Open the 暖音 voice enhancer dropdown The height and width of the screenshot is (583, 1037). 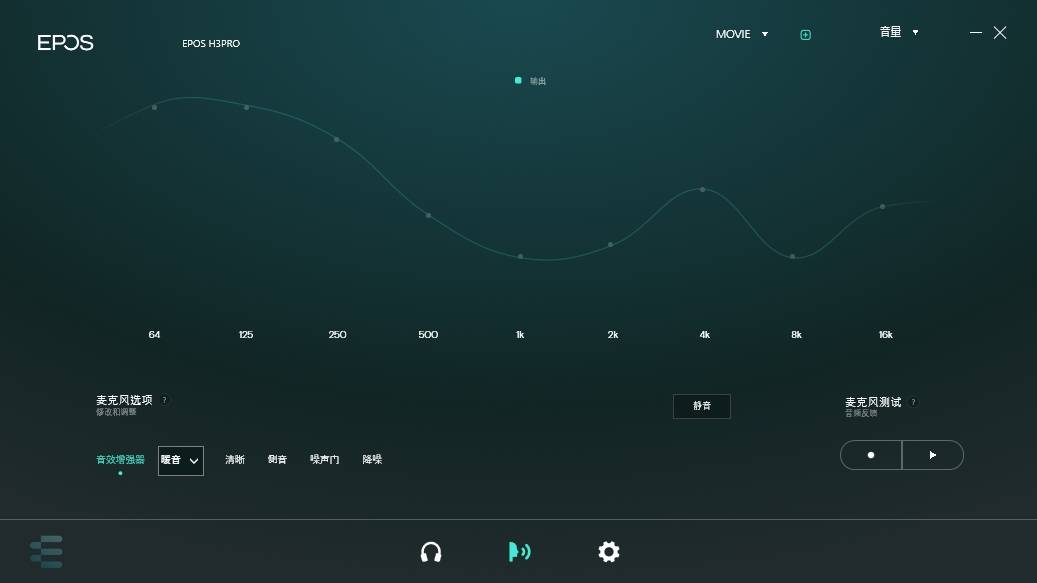click(x=181, y=460)
